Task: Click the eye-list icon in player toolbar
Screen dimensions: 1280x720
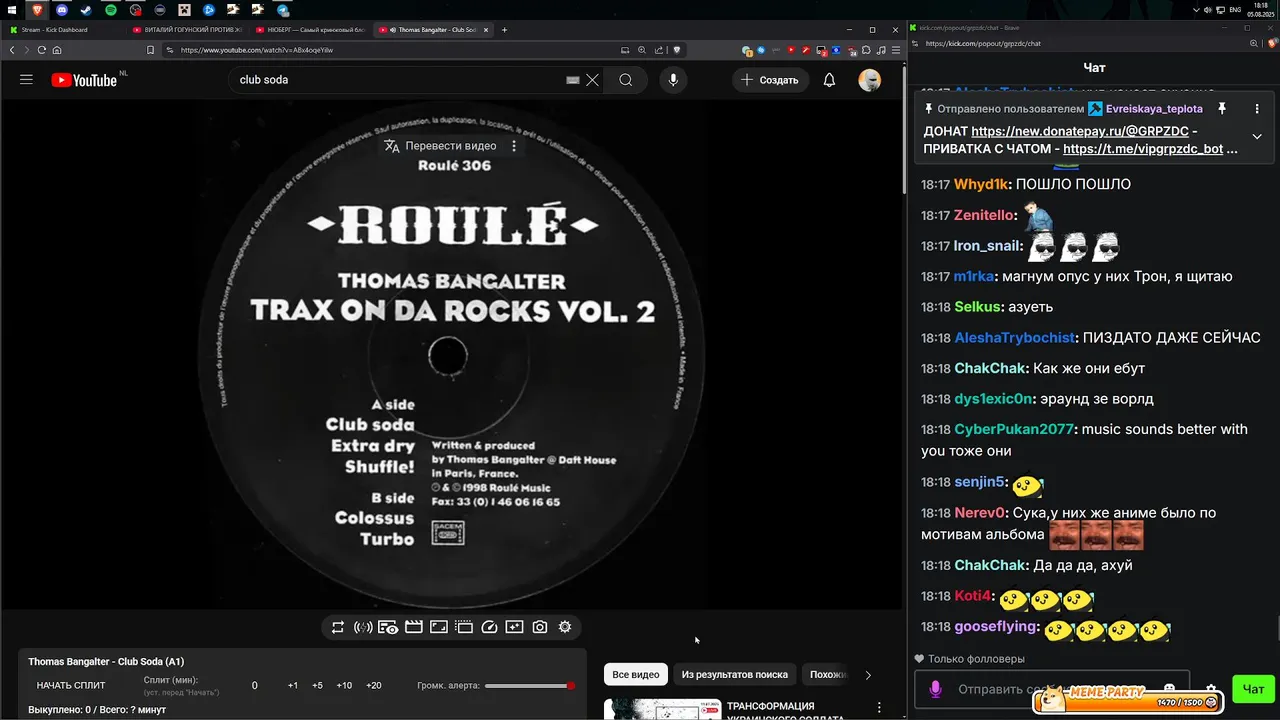Action: click(x=388, y=627)
